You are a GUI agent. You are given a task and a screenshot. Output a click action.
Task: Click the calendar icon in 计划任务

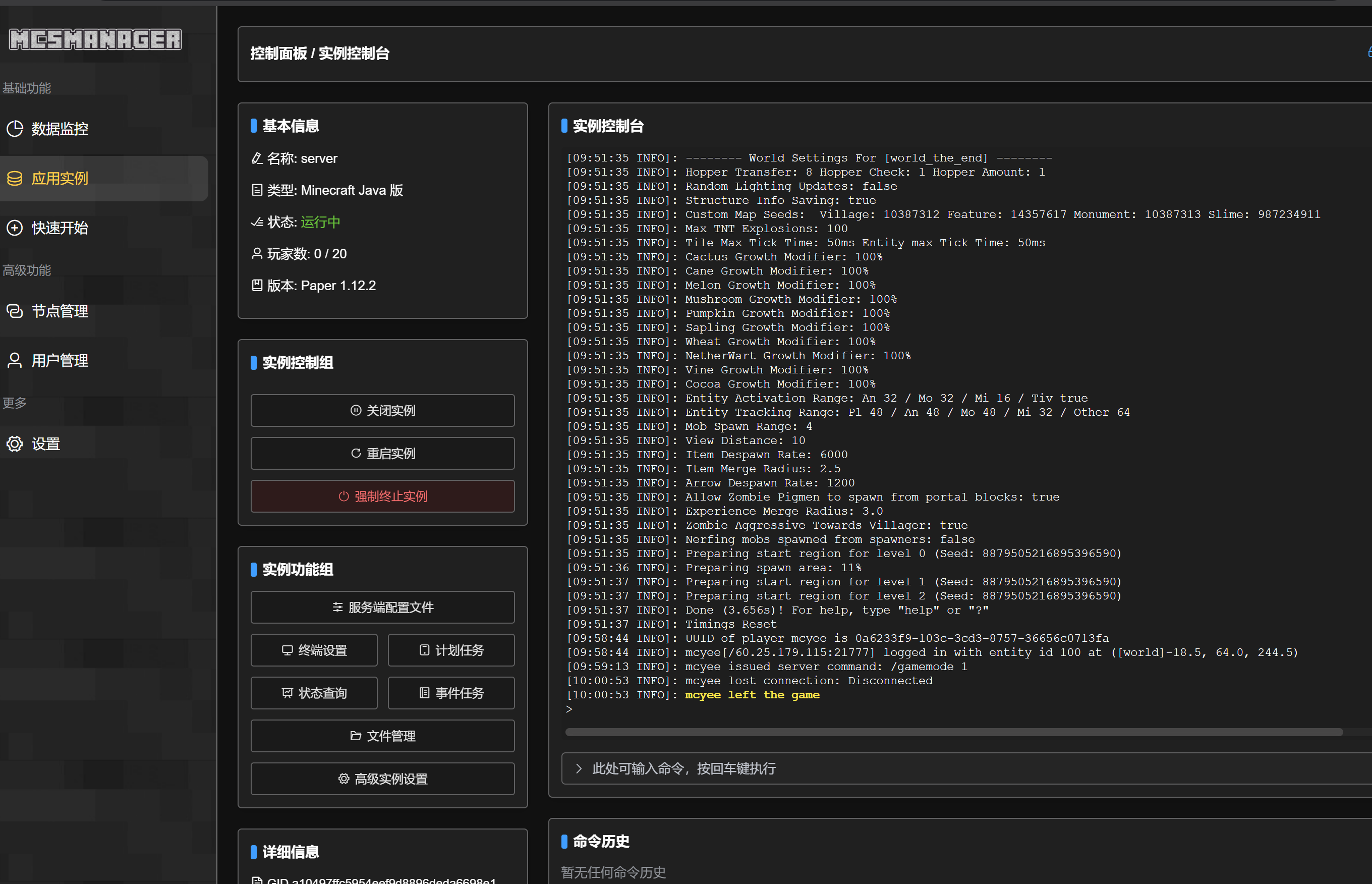[x=425, y=650]
